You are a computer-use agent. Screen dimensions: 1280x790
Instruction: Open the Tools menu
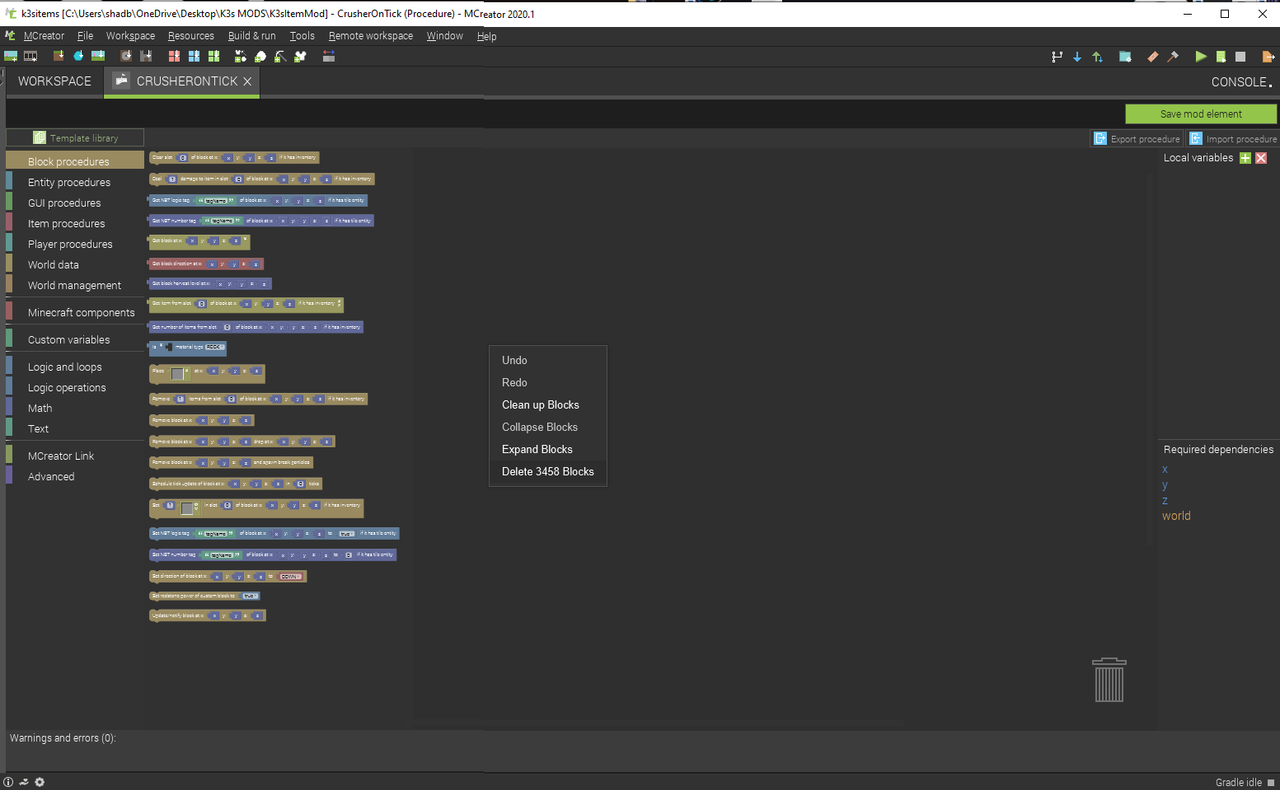[x=302, y=36]
